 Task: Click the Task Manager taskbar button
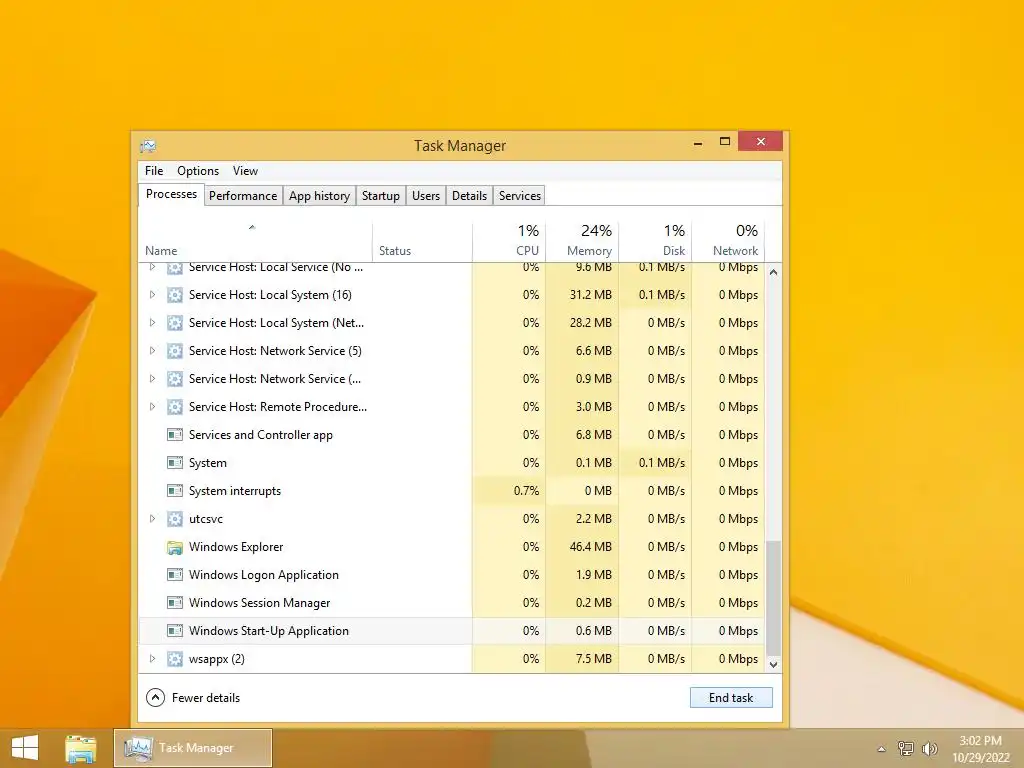[x=193, y=748]
